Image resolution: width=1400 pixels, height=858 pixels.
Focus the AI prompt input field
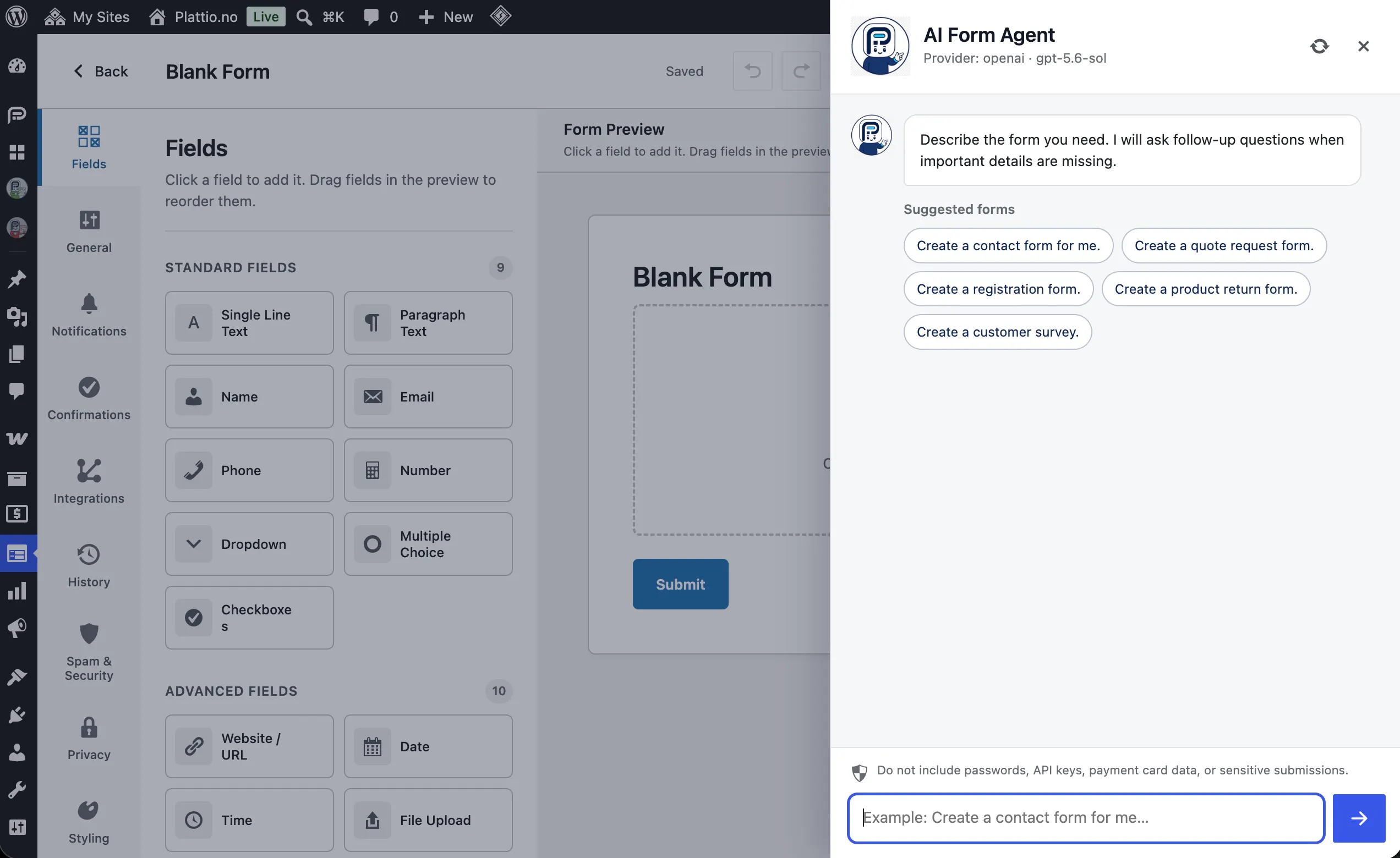click(x=1086, y=818)
